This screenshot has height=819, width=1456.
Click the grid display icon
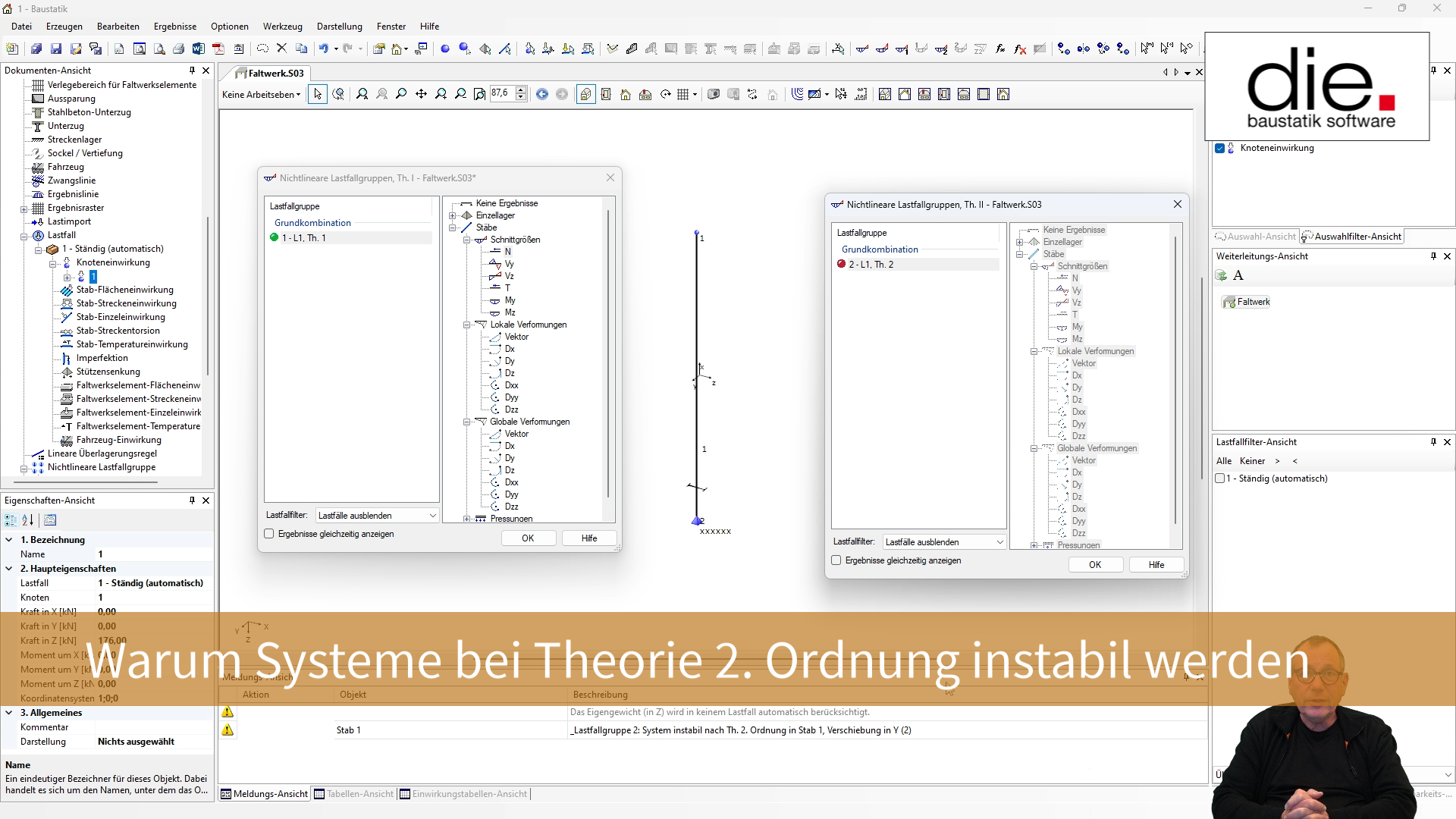click(683, 94)
